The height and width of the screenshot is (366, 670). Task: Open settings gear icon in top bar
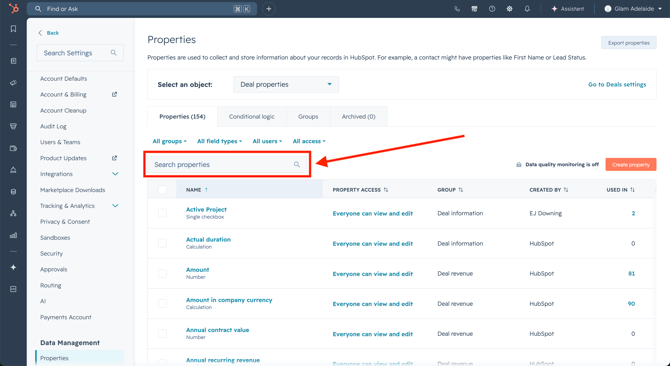pos(509,9)
